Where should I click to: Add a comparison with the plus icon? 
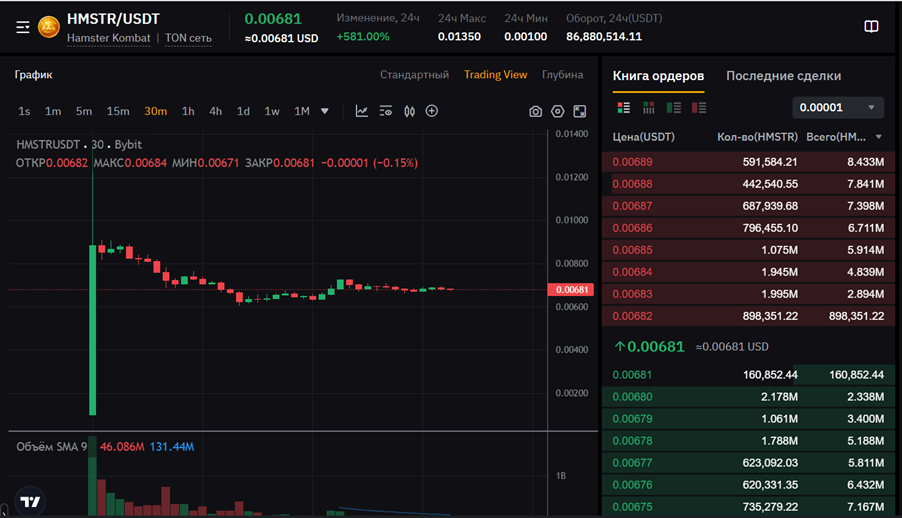click(x=431, y=111)
